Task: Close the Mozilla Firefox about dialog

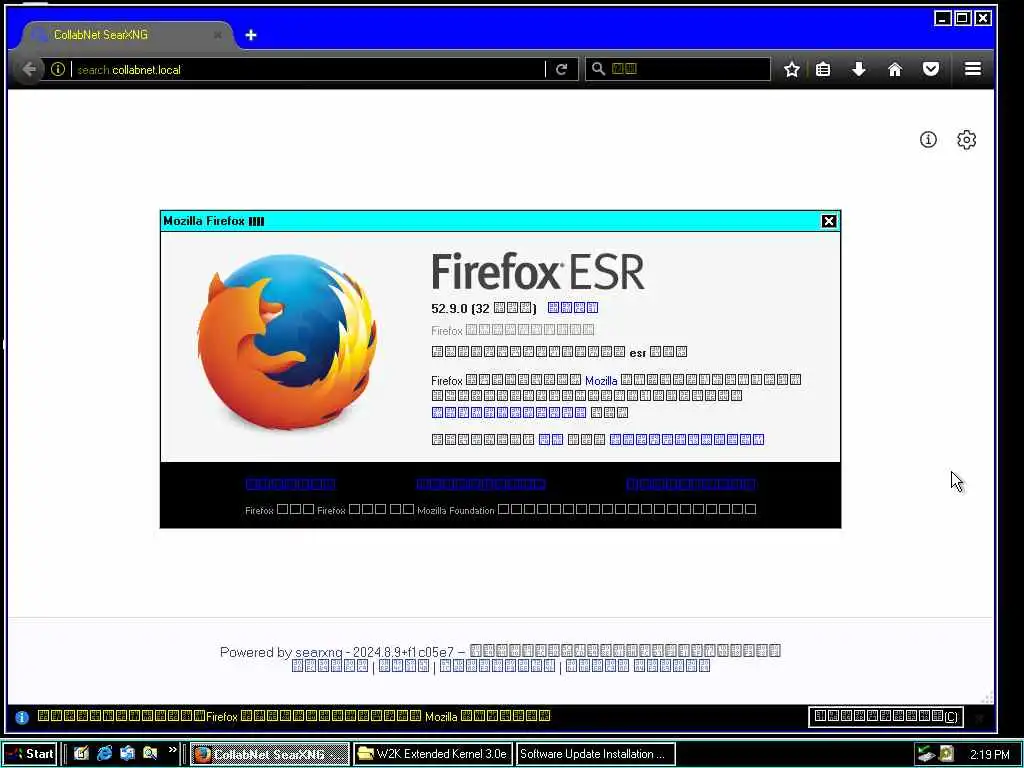Action: (829, 221)
